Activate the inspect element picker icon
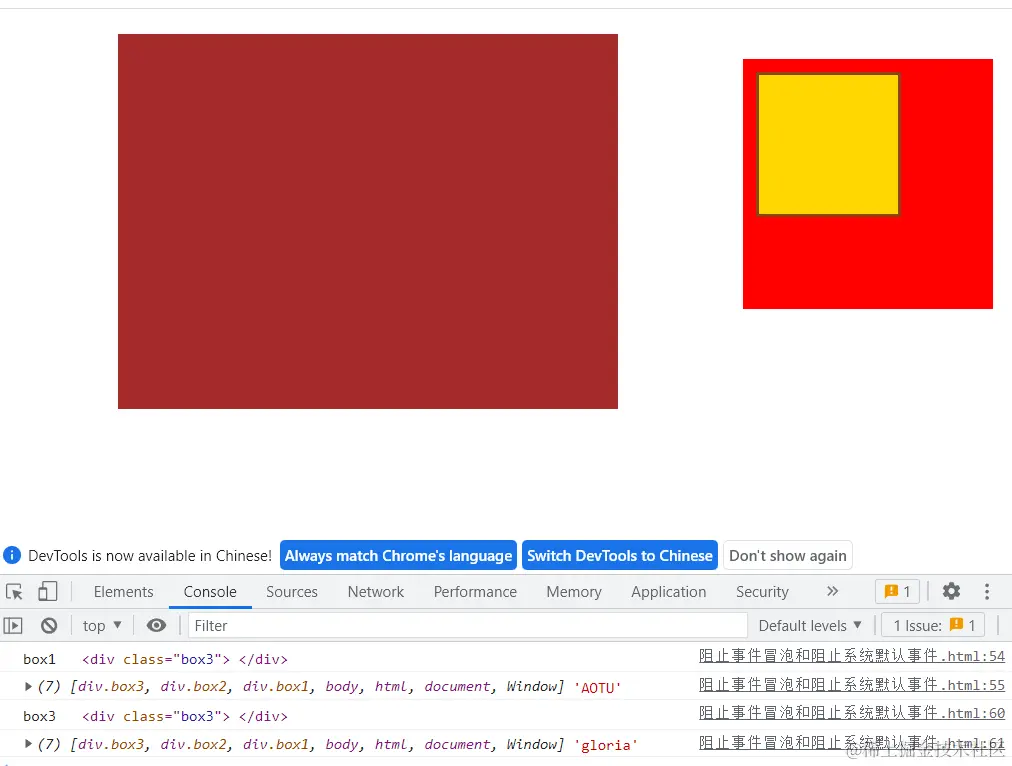 [x=14, y=592]
